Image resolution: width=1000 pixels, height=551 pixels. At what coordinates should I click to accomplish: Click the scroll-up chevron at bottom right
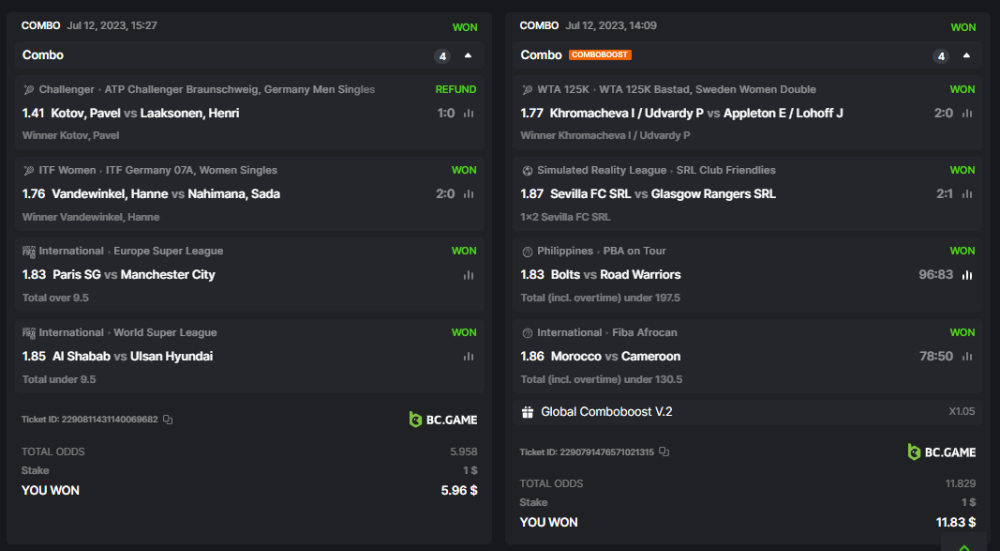pos(964,546)
